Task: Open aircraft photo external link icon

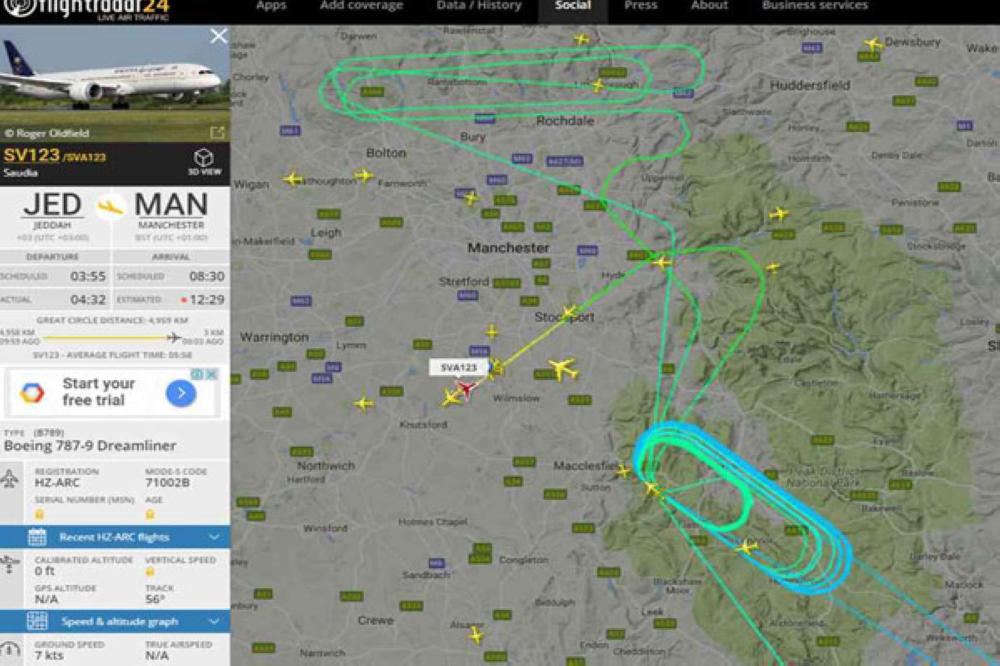Action: coord(217,132)
